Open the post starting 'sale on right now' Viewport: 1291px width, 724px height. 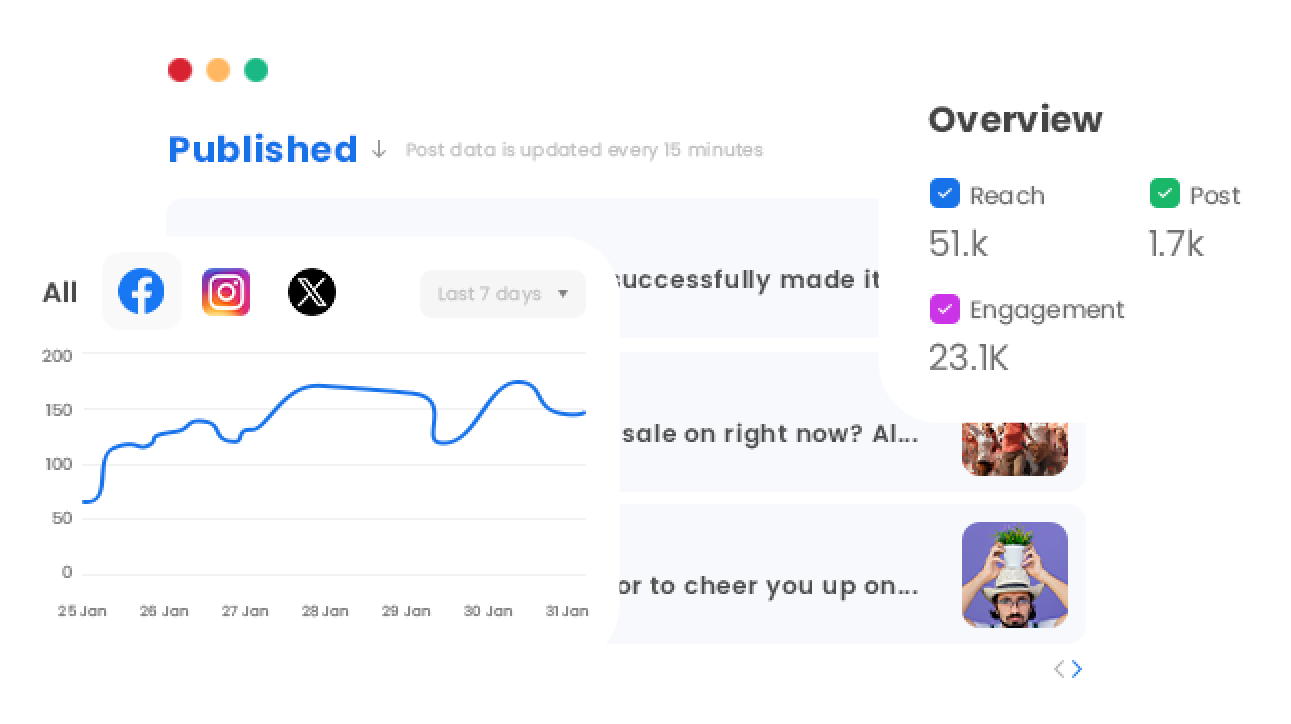click(x=769, y=434)
